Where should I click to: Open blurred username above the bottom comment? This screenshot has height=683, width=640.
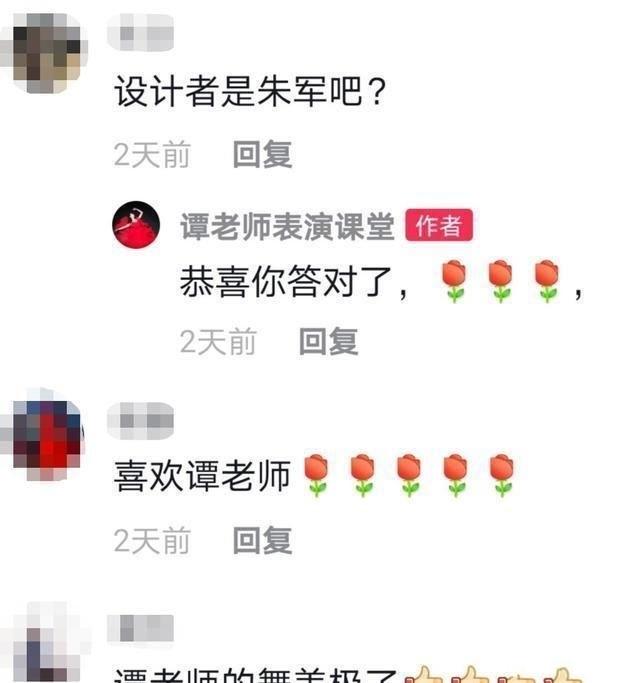[x=140, y=628]
